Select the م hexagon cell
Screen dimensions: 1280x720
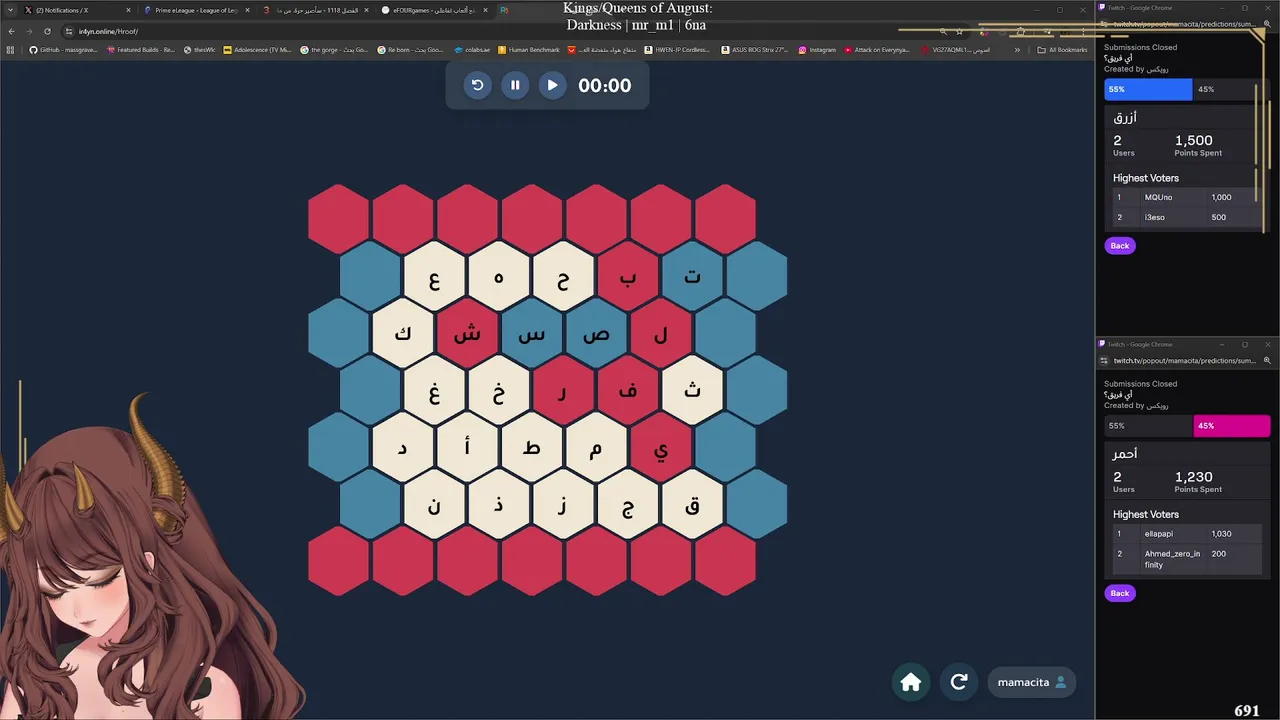595,447
